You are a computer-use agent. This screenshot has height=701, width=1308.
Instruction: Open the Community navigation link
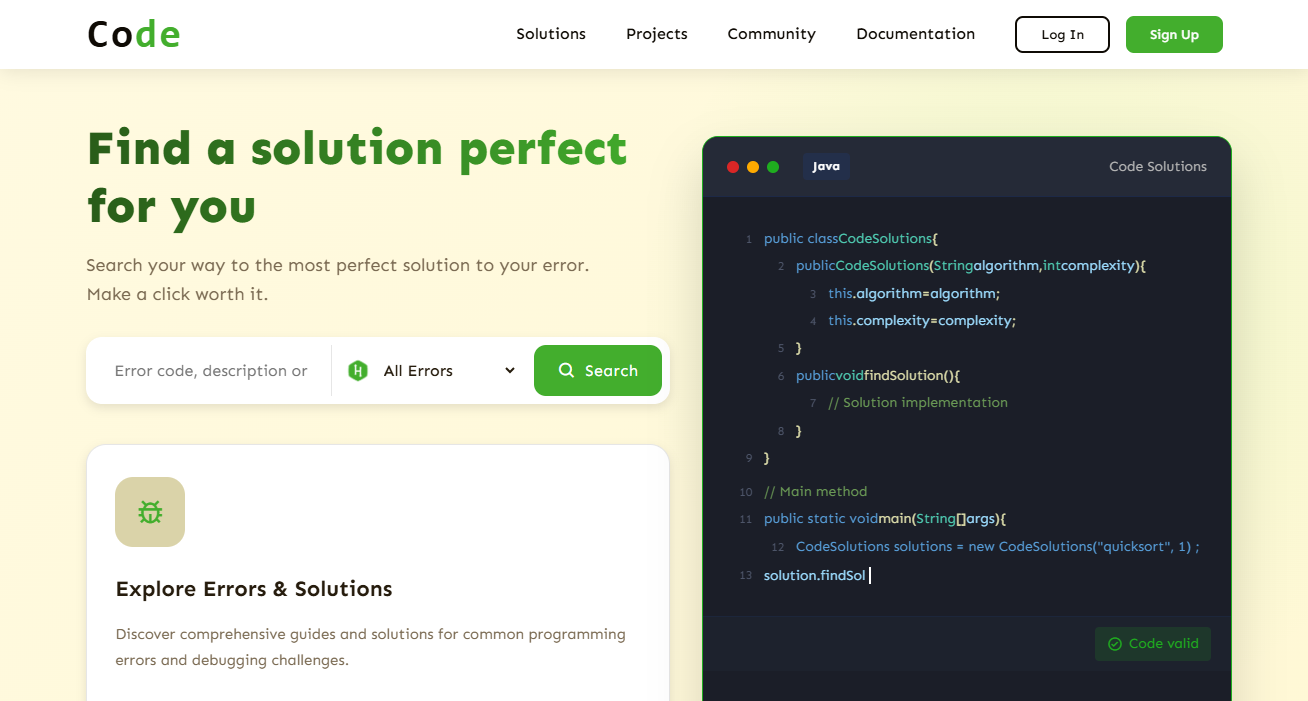[772, 34]
